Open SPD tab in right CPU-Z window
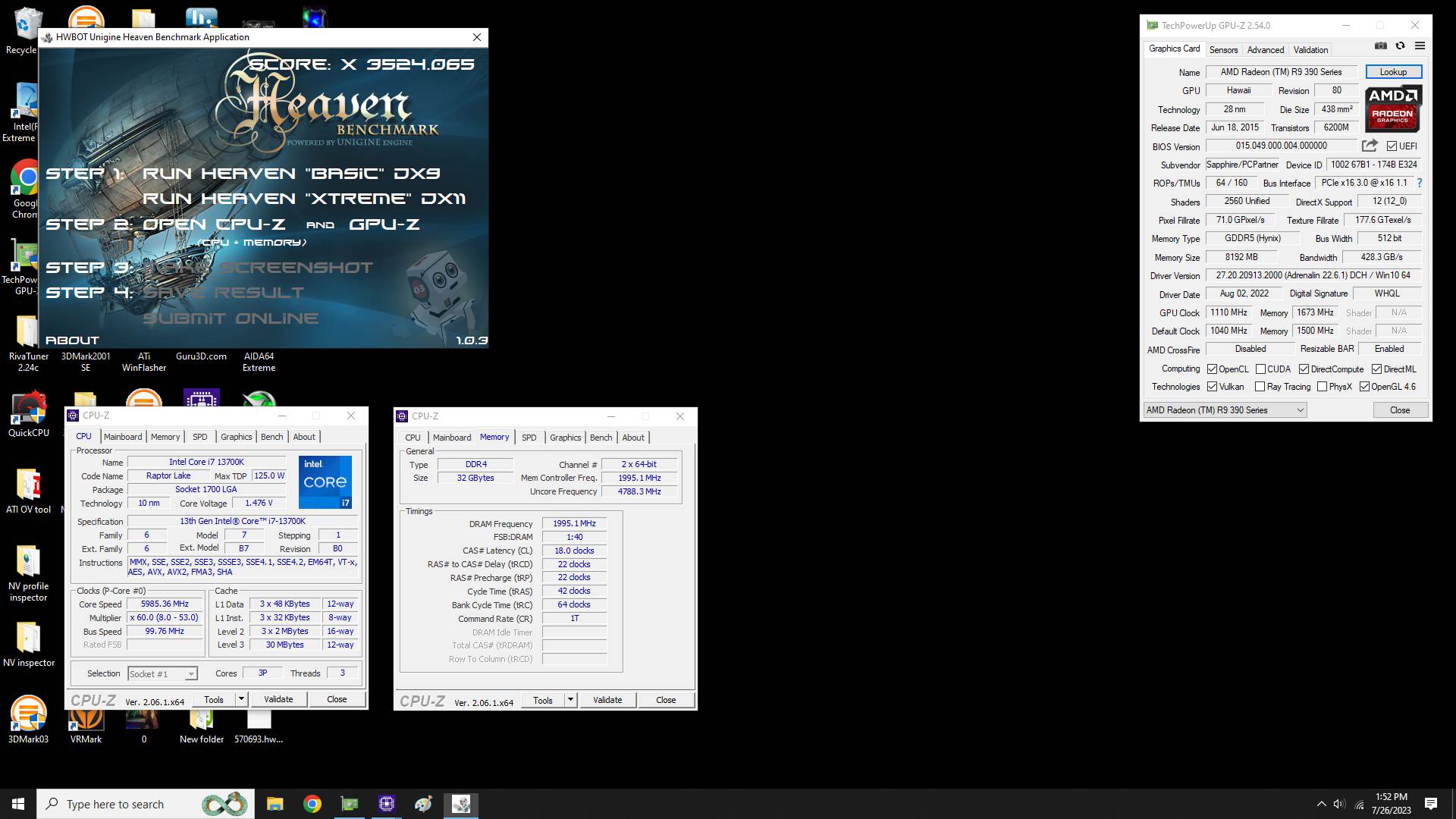1456x819 pixels. point(529,438)
